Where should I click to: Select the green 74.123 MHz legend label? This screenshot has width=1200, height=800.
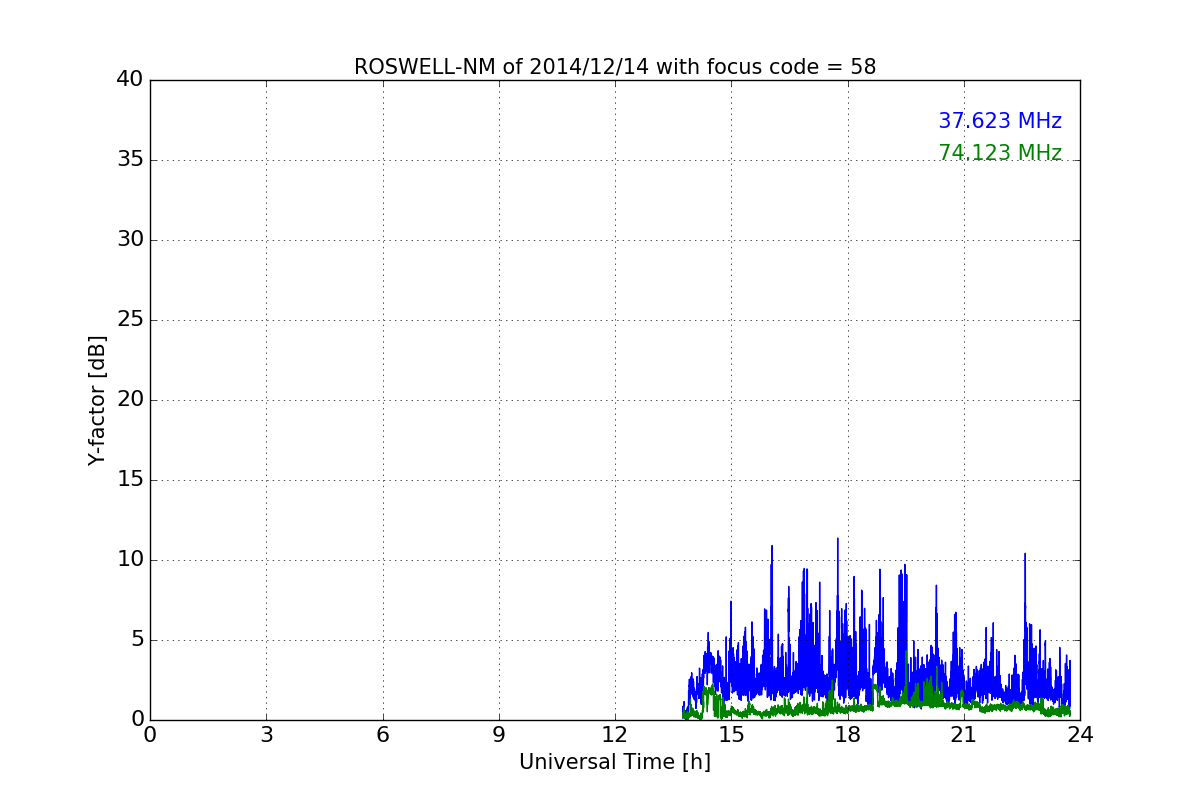click(x=1000, y=153)
